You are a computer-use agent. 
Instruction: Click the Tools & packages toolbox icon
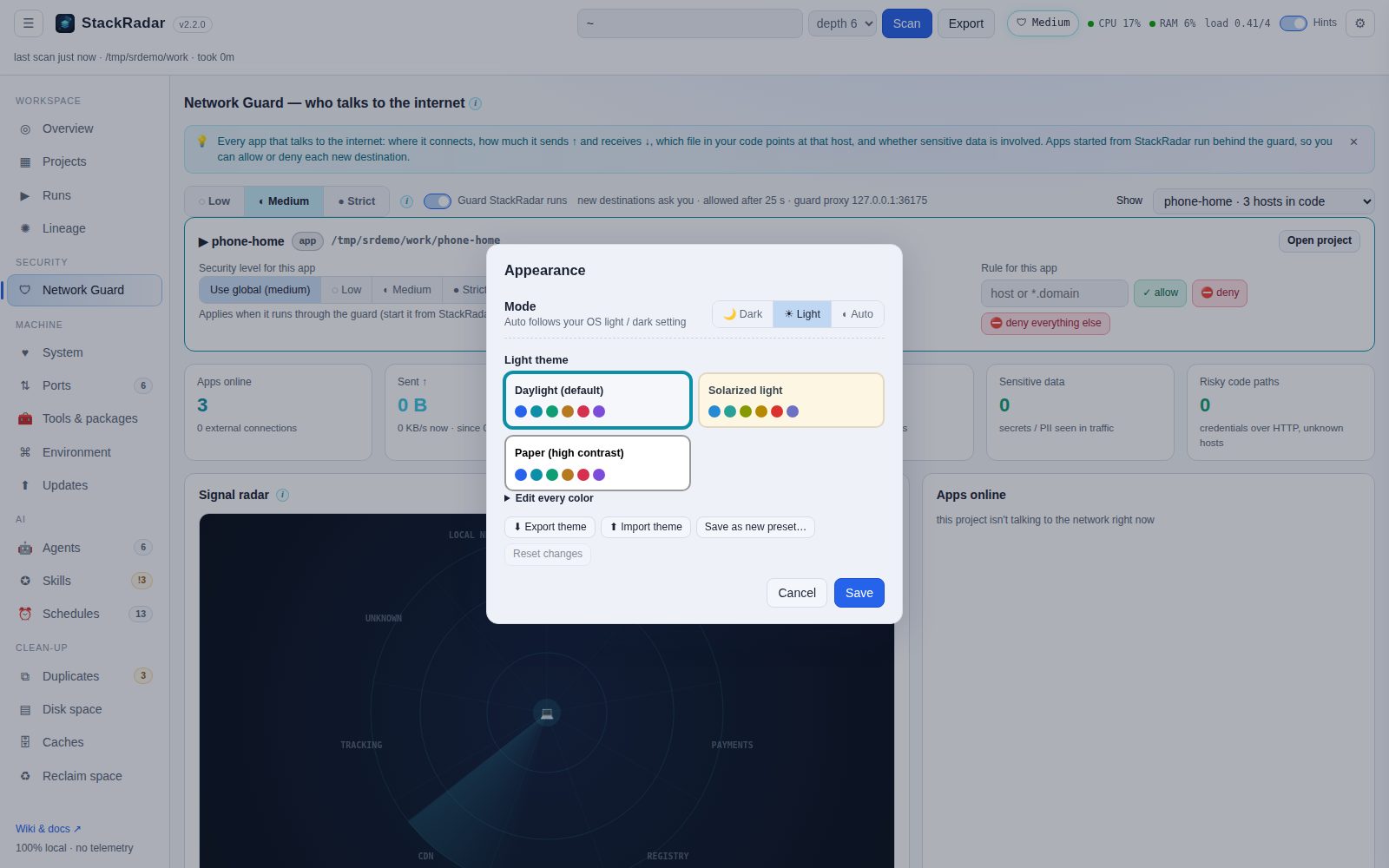(x=25, y=418)
